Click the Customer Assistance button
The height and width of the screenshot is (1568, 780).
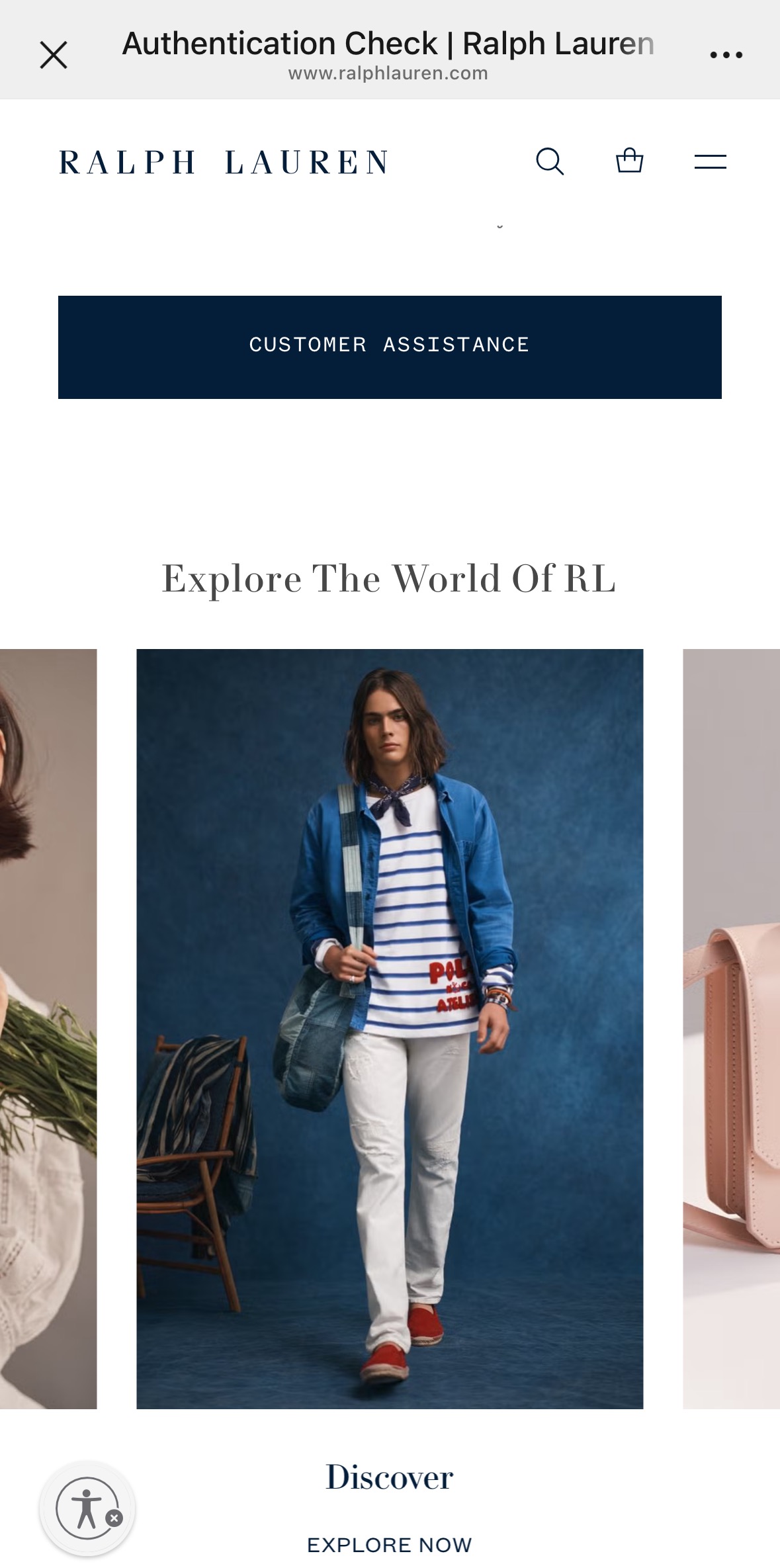(x=390, y=347)
